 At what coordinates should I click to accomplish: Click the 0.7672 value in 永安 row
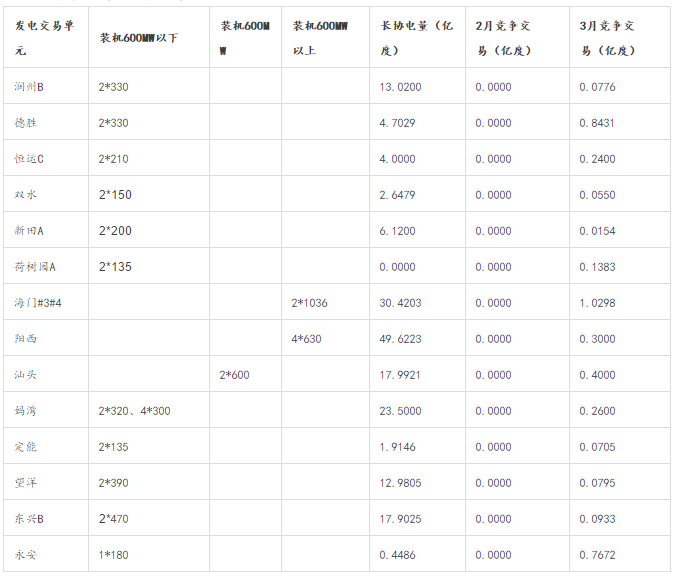coord(597,555)
